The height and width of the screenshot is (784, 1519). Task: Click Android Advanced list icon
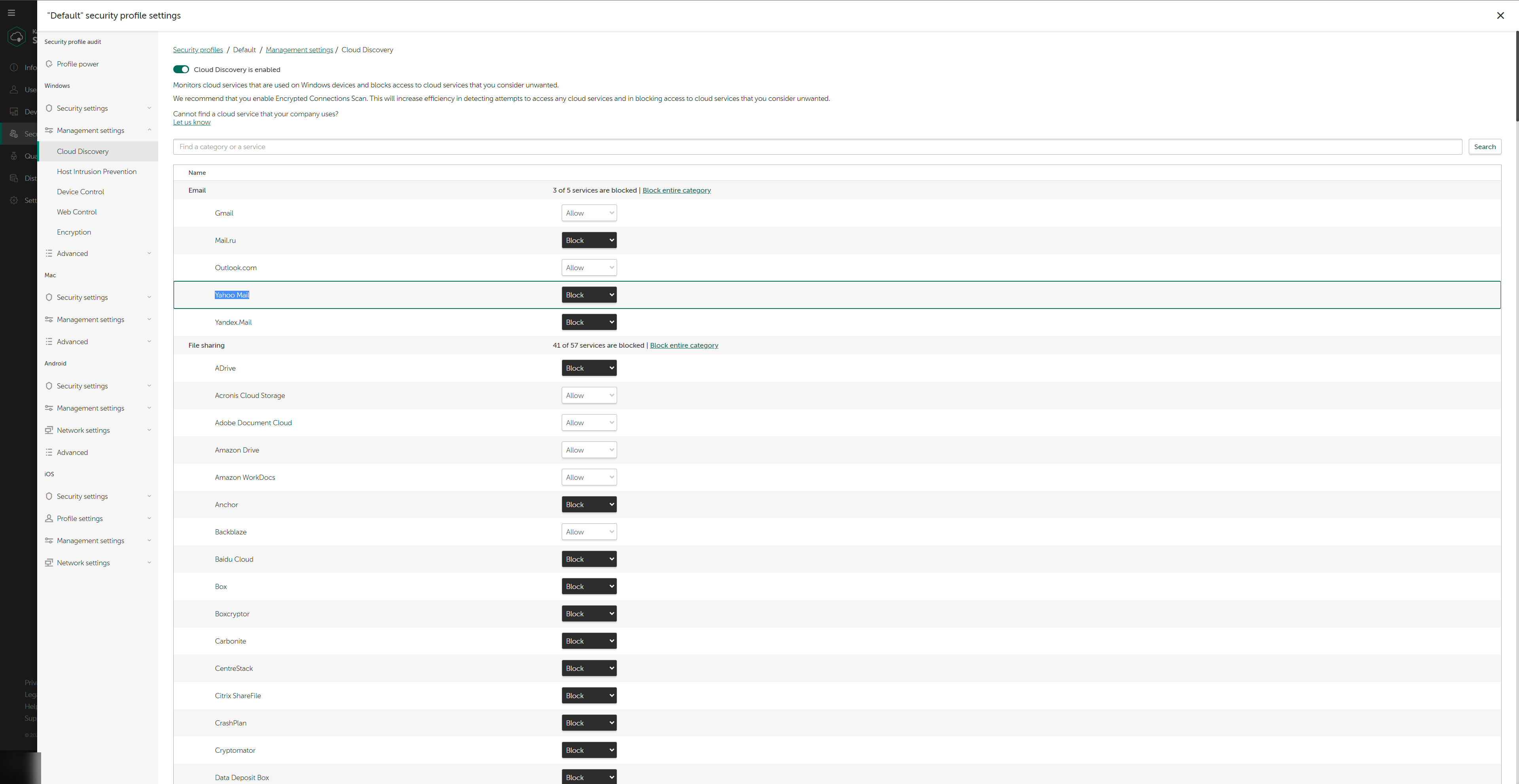click(49, 452)
